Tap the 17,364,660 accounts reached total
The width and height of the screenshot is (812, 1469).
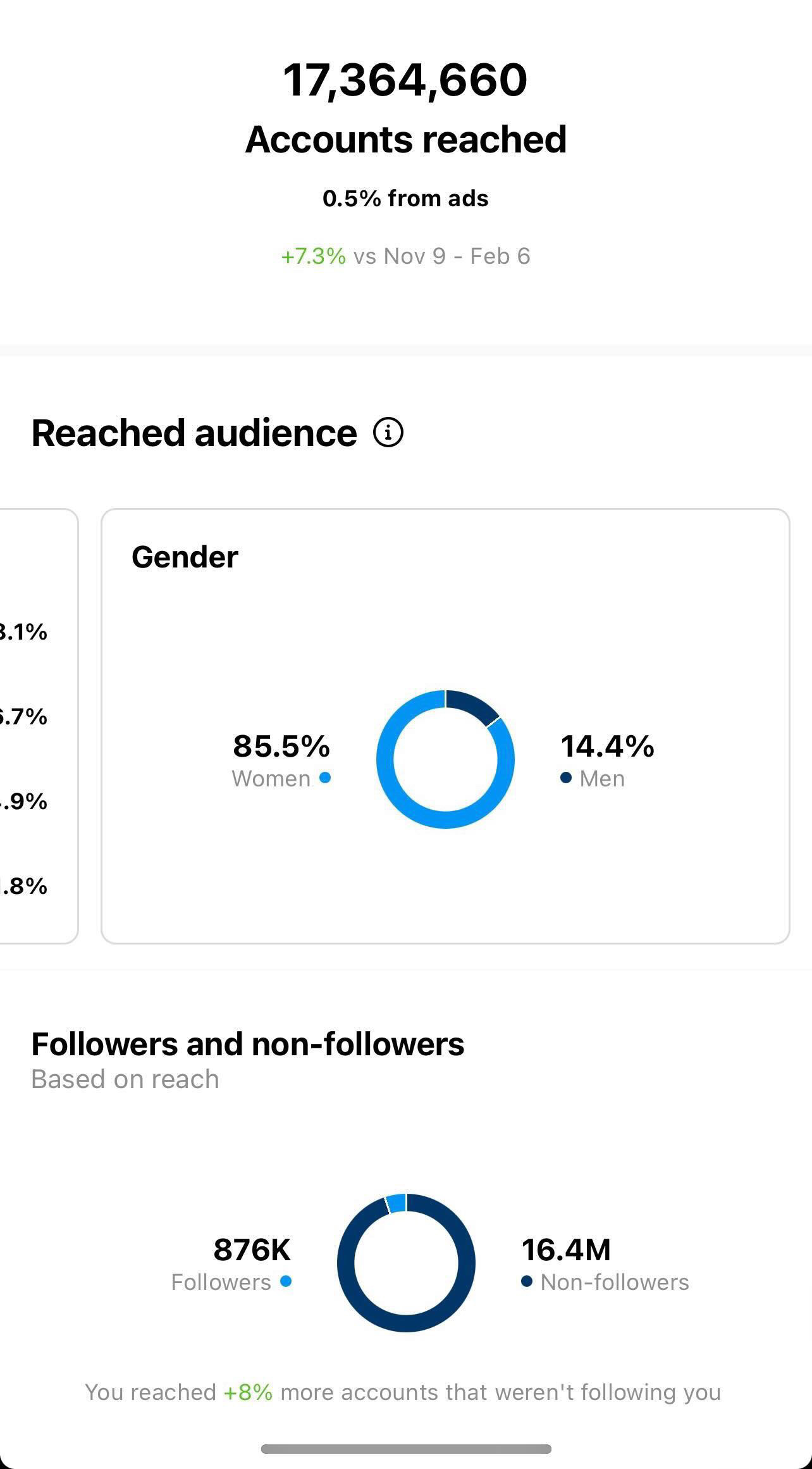pos(405,80)
